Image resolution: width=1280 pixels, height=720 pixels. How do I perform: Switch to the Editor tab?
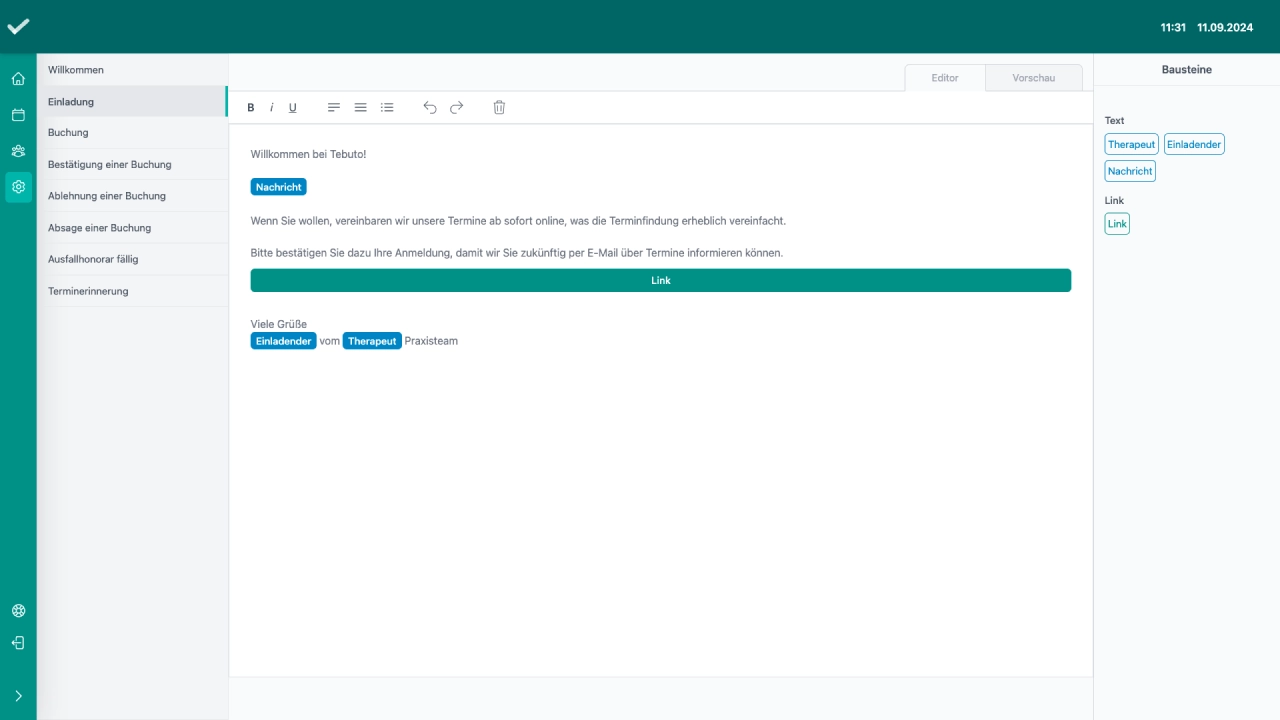[x=945, y=78]
